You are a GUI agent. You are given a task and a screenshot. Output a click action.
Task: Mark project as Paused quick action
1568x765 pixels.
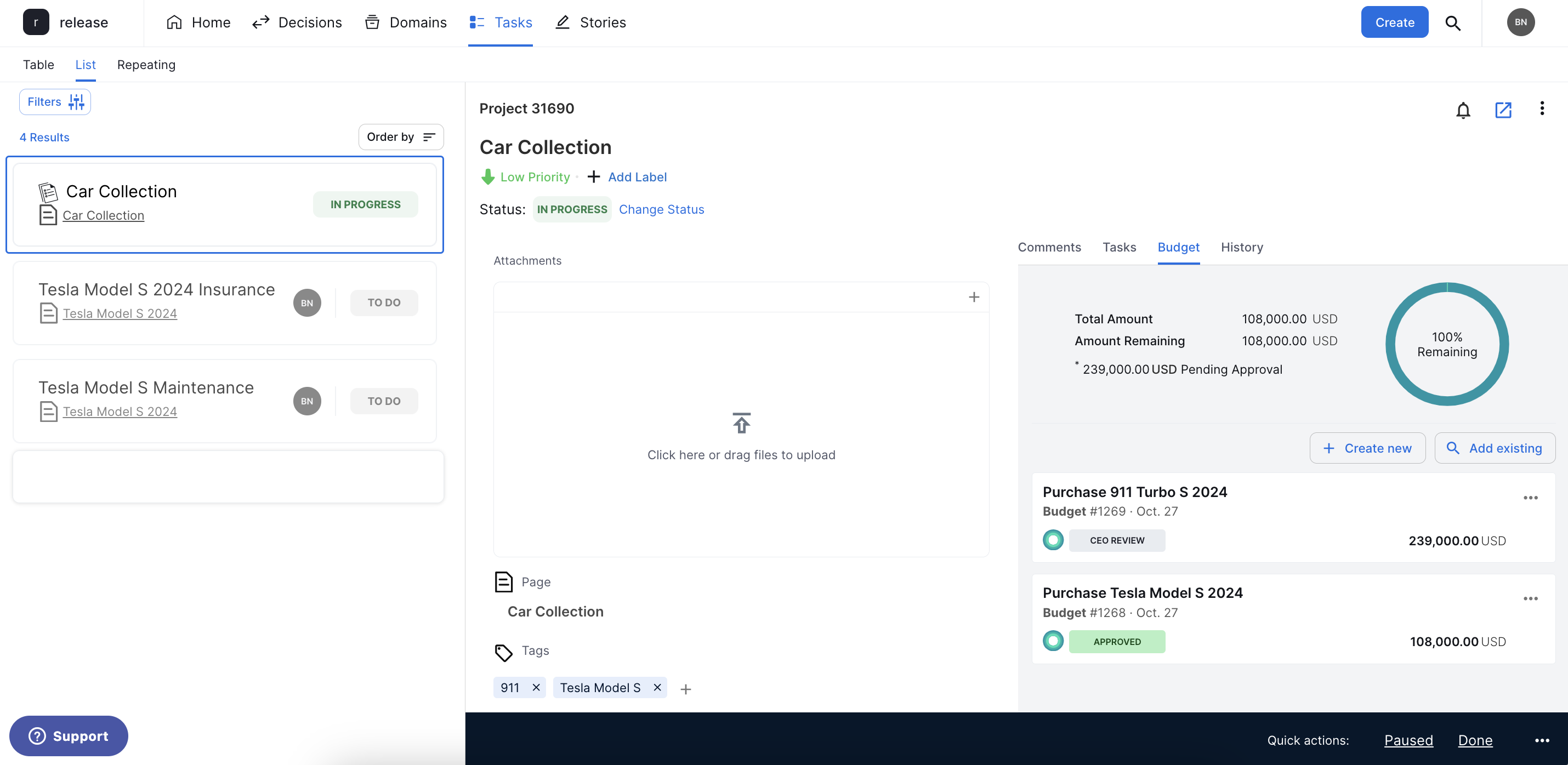pos(1408,741)
